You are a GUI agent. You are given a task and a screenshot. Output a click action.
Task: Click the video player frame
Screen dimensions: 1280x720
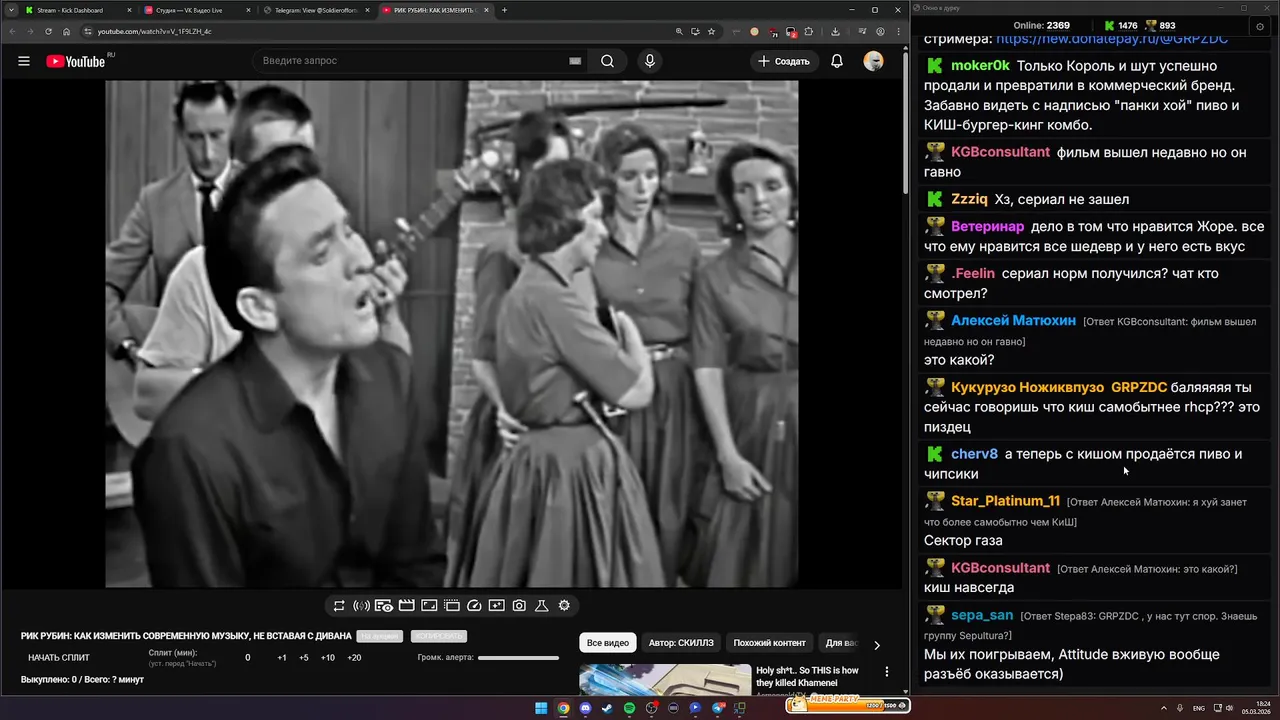452,334
